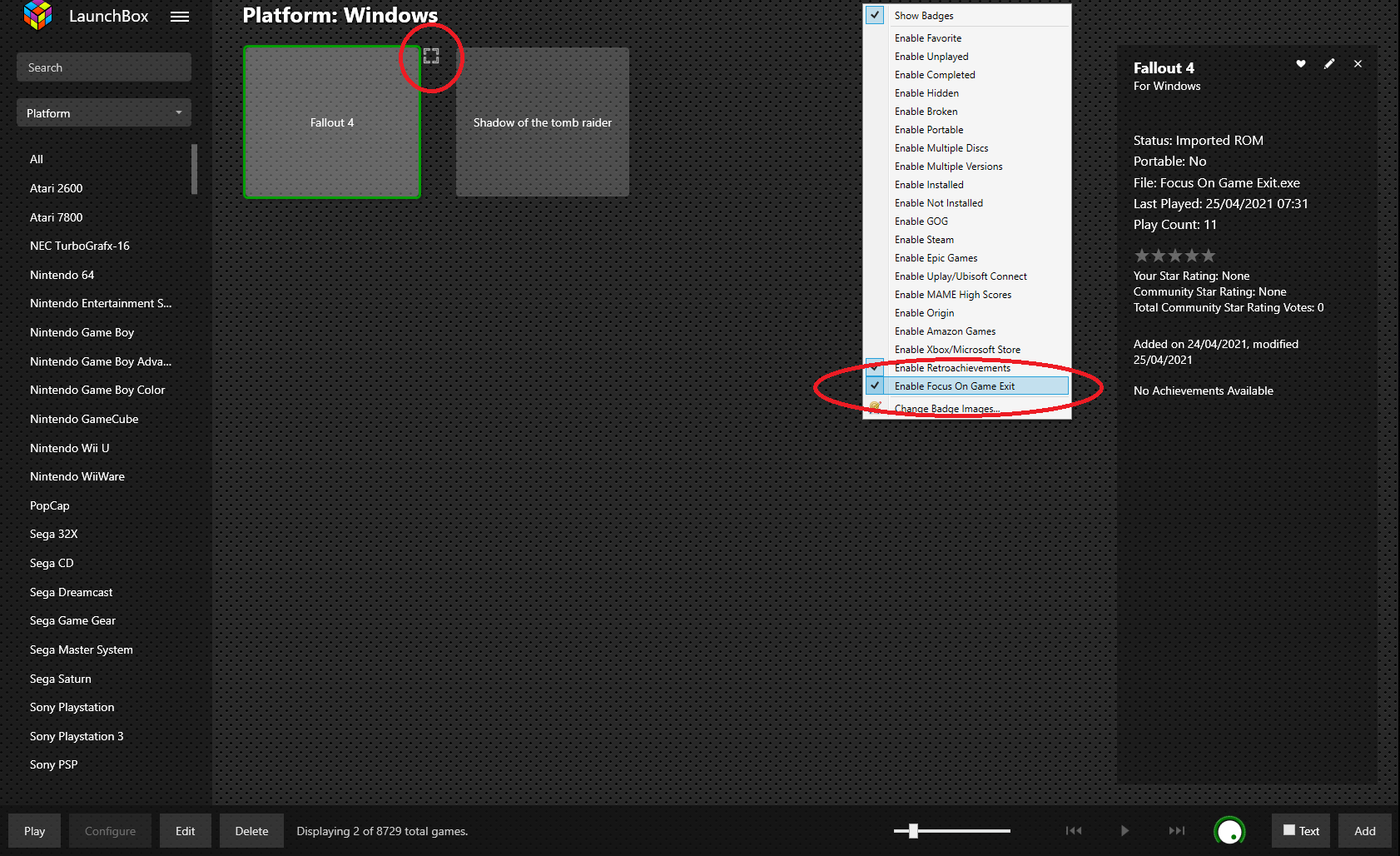This screenshot has height=856, width=1400.
Task: Close the Fallout 4 details panel
Action: click(1358, 64)
